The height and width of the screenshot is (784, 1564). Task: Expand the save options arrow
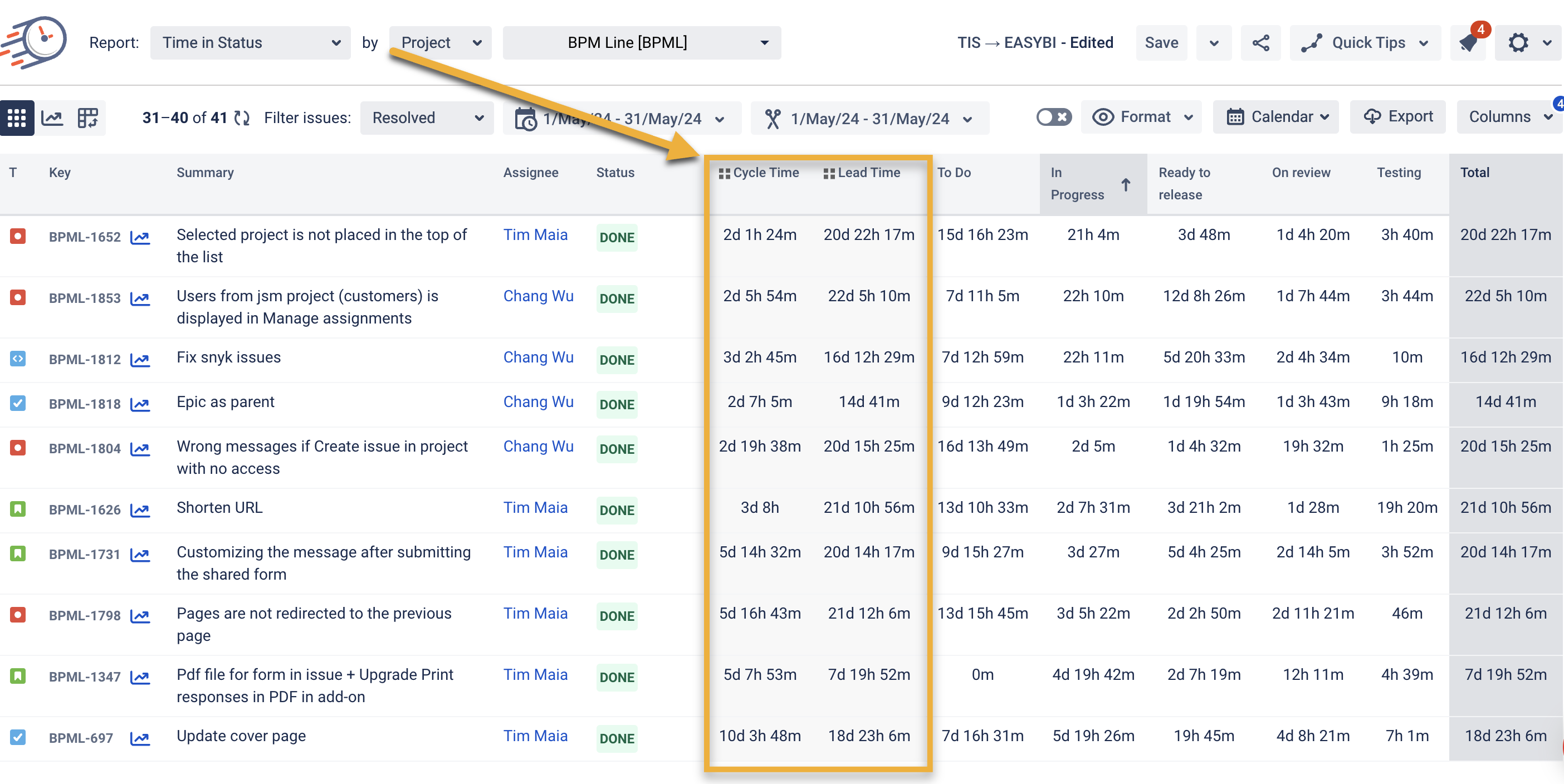pyautogui.click(x=1214, y=42)
